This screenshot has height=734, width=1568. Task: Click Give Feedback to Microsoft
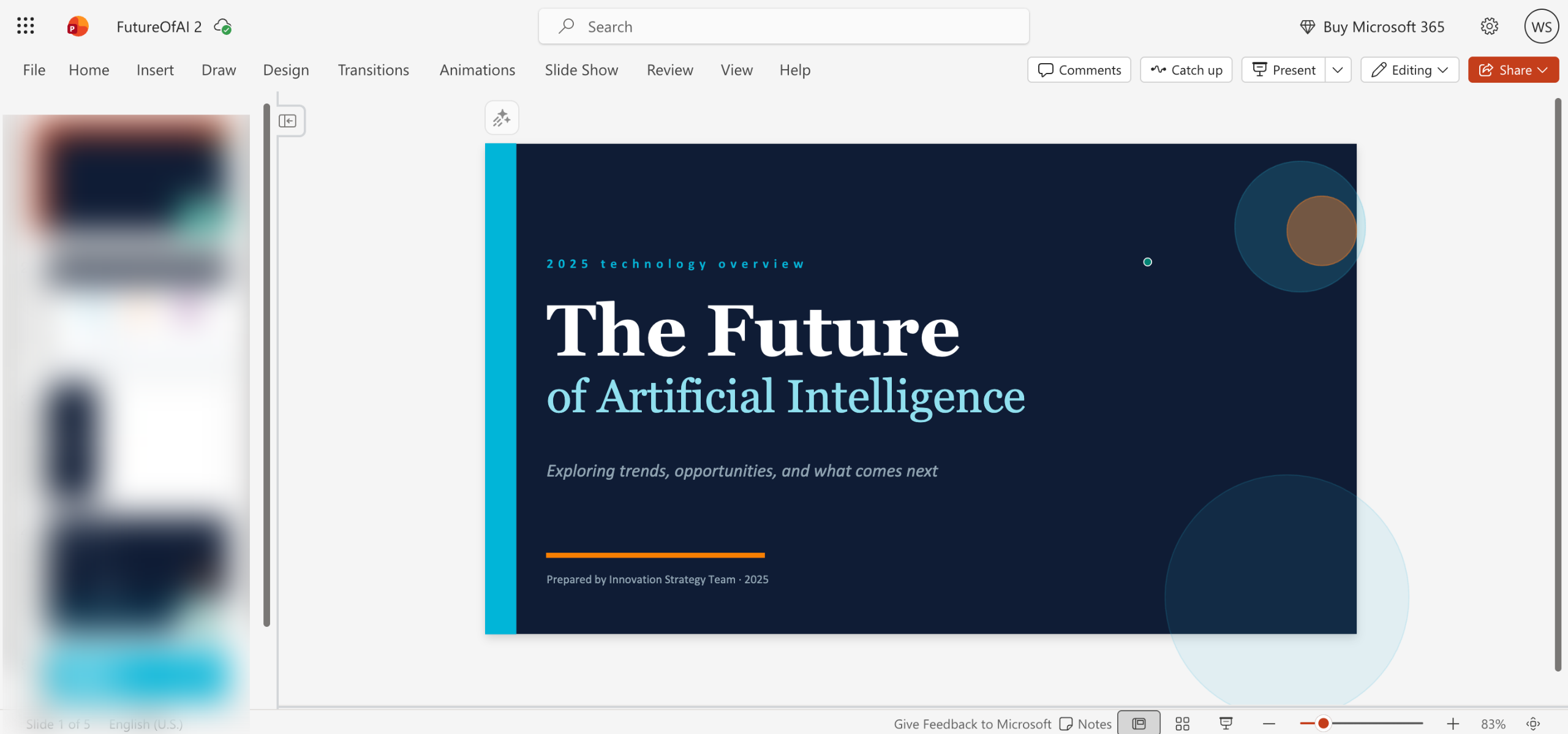coord(972,724)
